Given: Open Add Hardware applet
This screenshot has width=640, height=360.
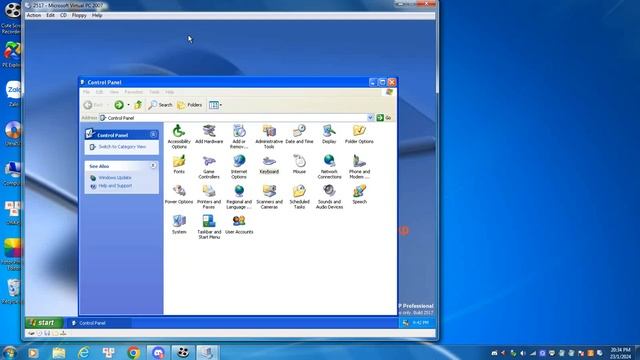Looking at the screenshot, I should (209, 134).
